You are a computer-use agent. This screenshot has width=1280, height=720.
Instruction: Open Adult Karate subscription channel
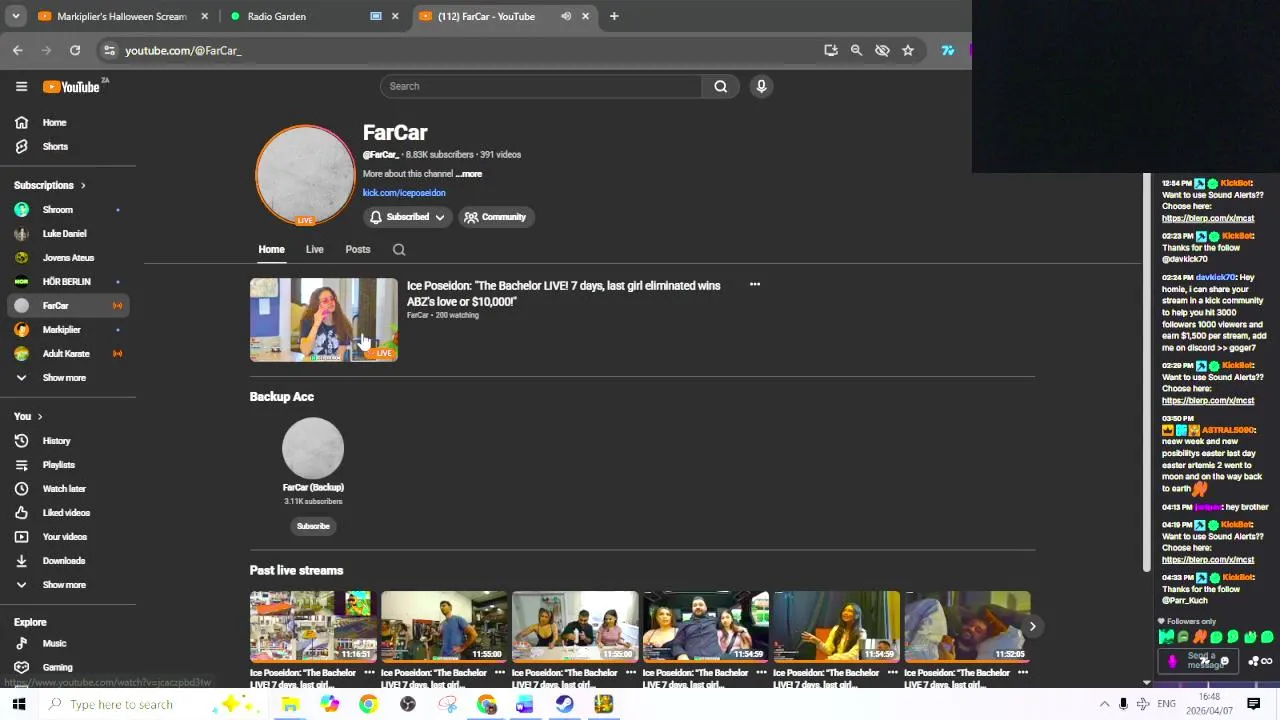68,353
